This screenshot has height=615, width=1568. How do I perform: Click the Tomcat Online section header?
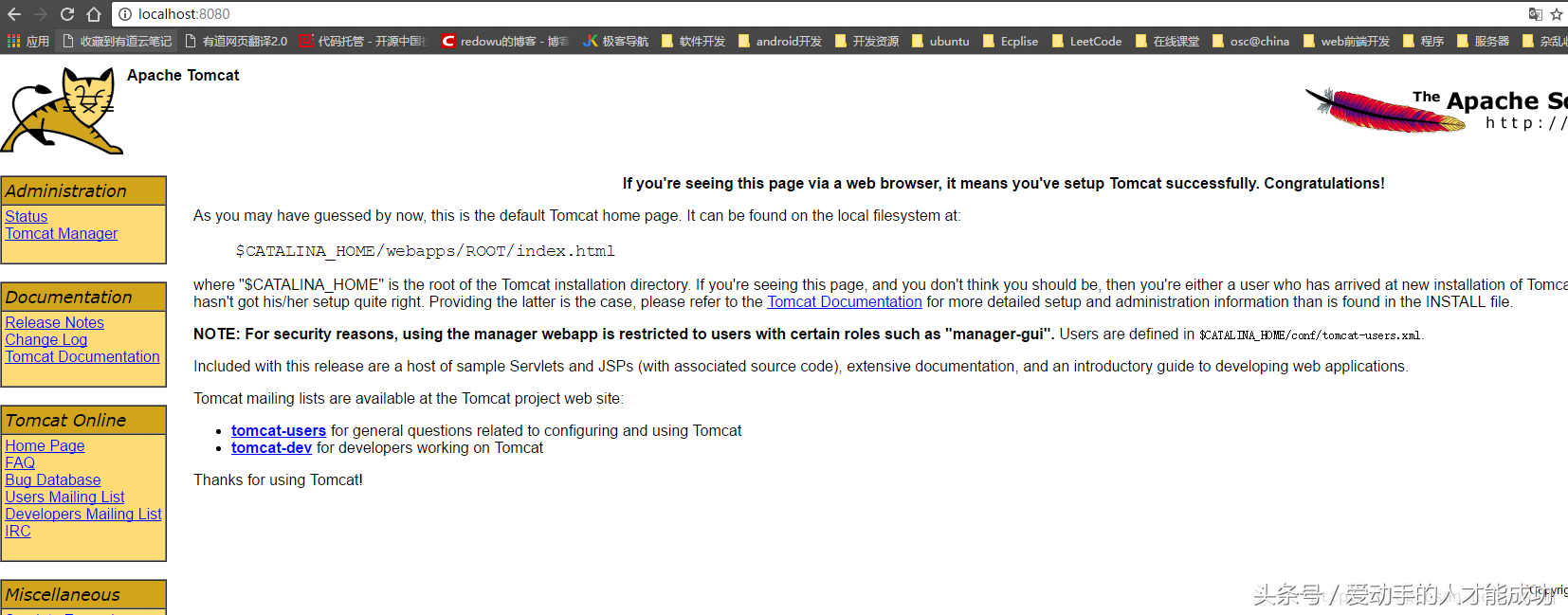point(83,421)
